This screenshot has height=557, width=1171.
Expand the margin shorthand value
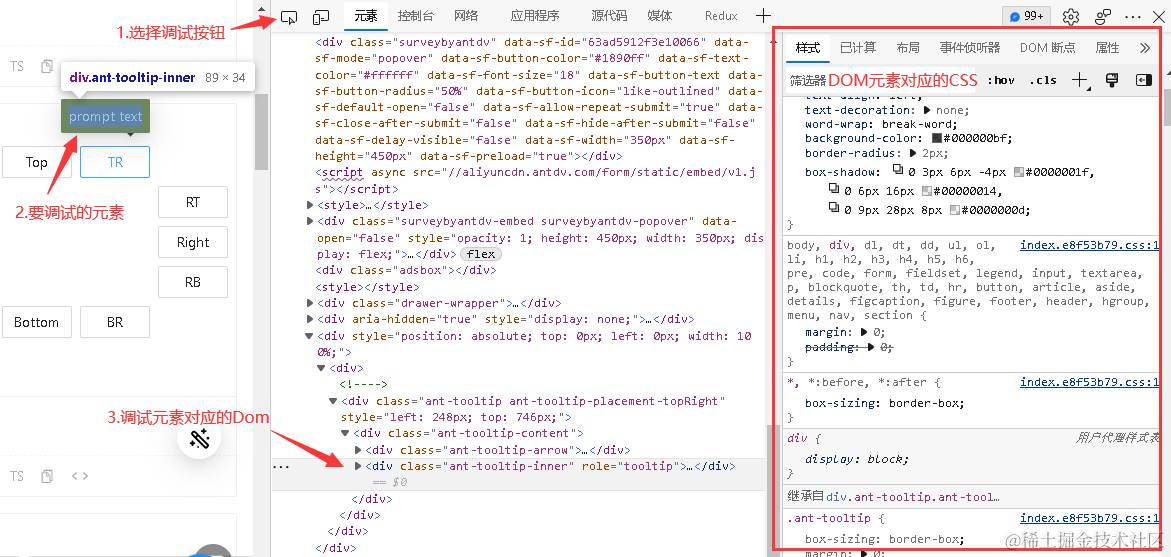865,332
